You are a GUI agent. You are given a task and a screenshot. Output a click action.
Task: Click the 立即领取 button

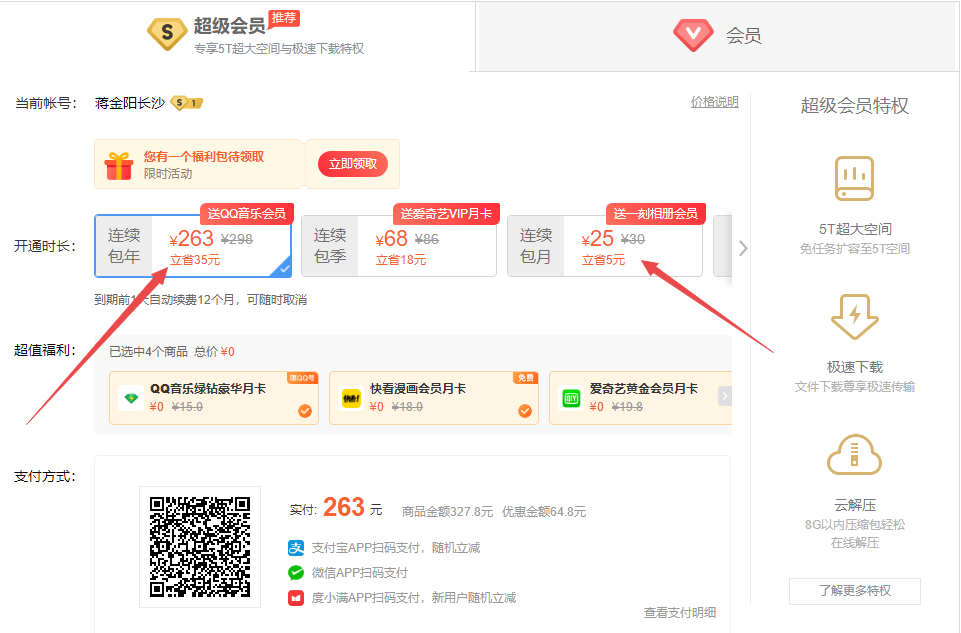(x=353, y=164)
